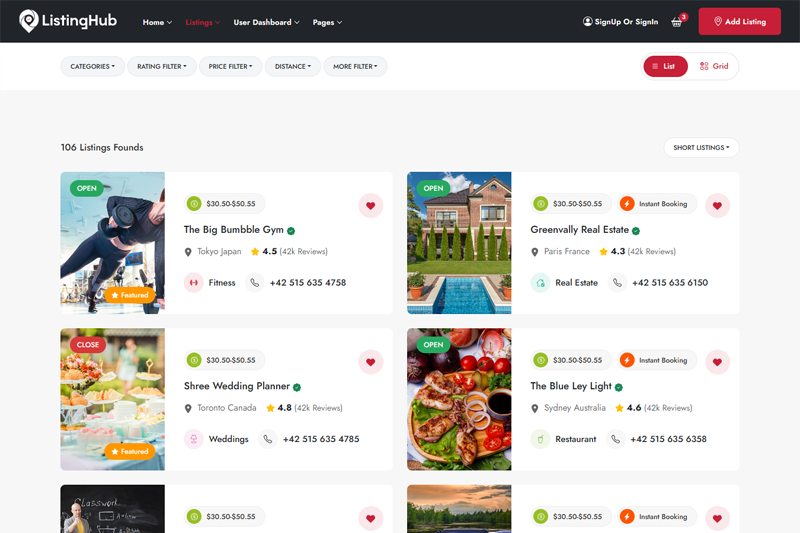The image size is (800, 533).
Task: Open the shopping basket cart icon
Action: tap(677, 22)
